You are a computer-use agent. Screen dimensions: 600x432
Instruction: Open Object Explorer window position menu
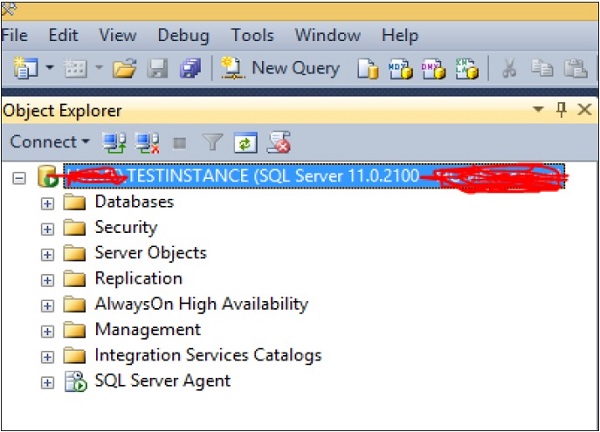pyautogui.click(x=539, y=110)
